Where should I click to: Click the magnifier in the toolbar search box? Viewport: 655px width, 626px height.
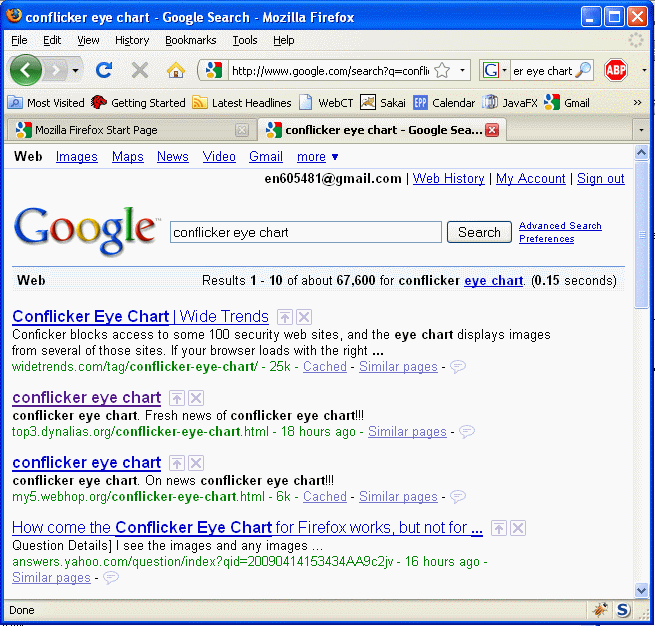[583, 70]
